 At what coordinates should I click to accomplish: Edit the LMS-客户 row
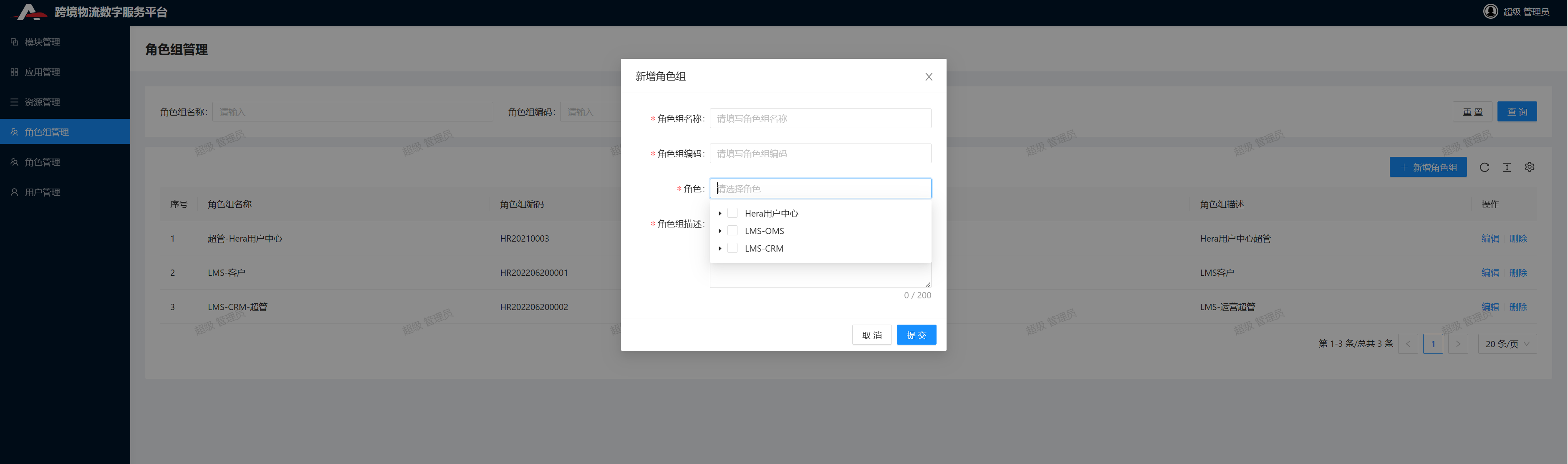point(1490,273)
